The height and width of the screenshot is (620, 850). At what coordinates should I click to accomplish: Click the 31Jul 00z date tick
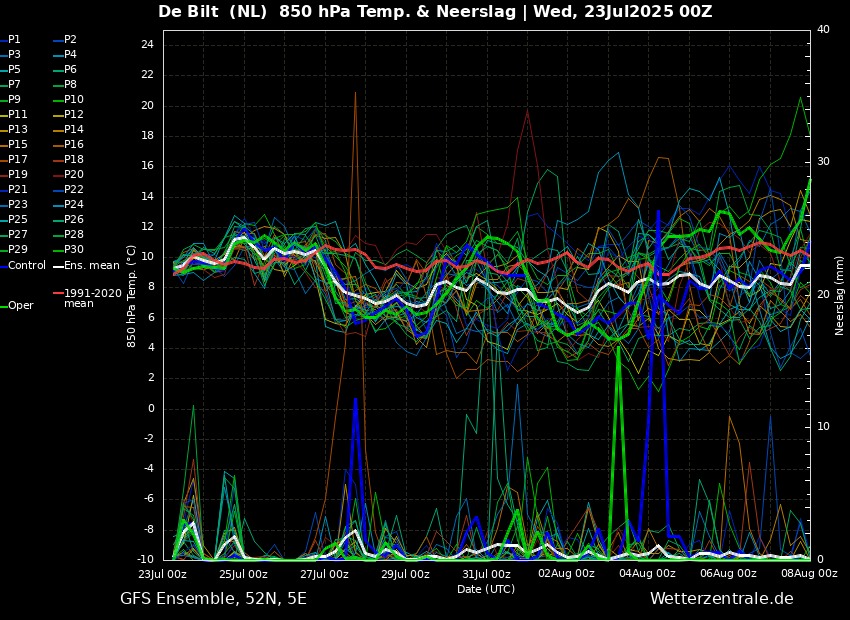[486, 574]
